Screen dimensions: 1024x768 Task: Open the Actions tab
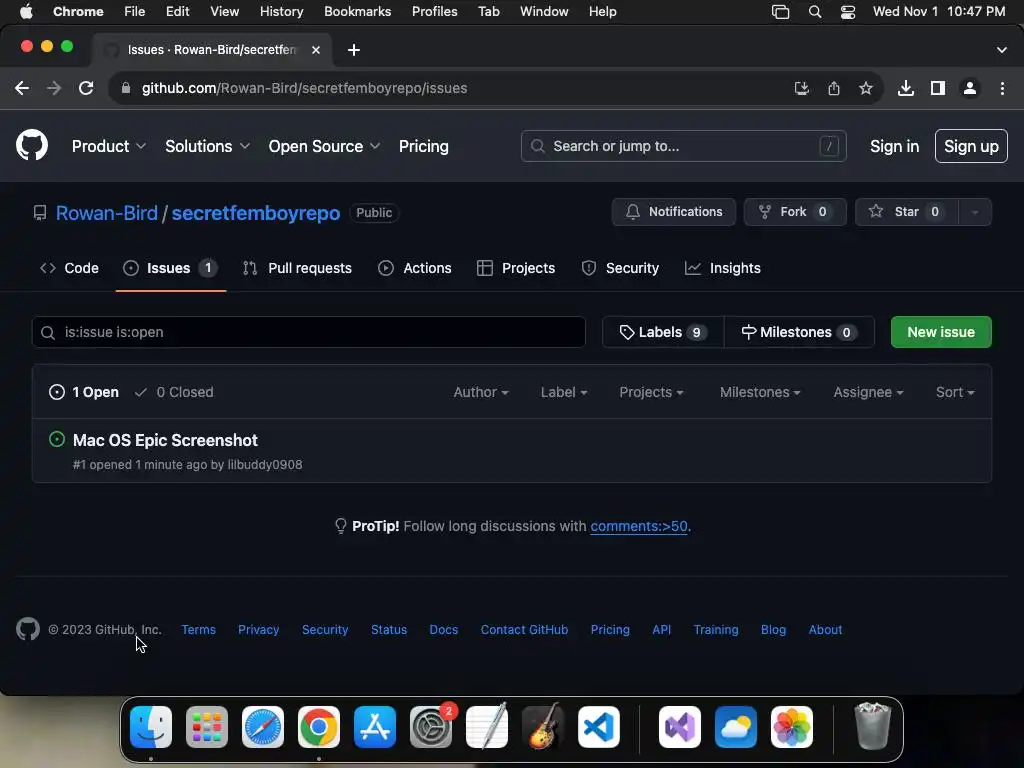(x=415, y=268)
